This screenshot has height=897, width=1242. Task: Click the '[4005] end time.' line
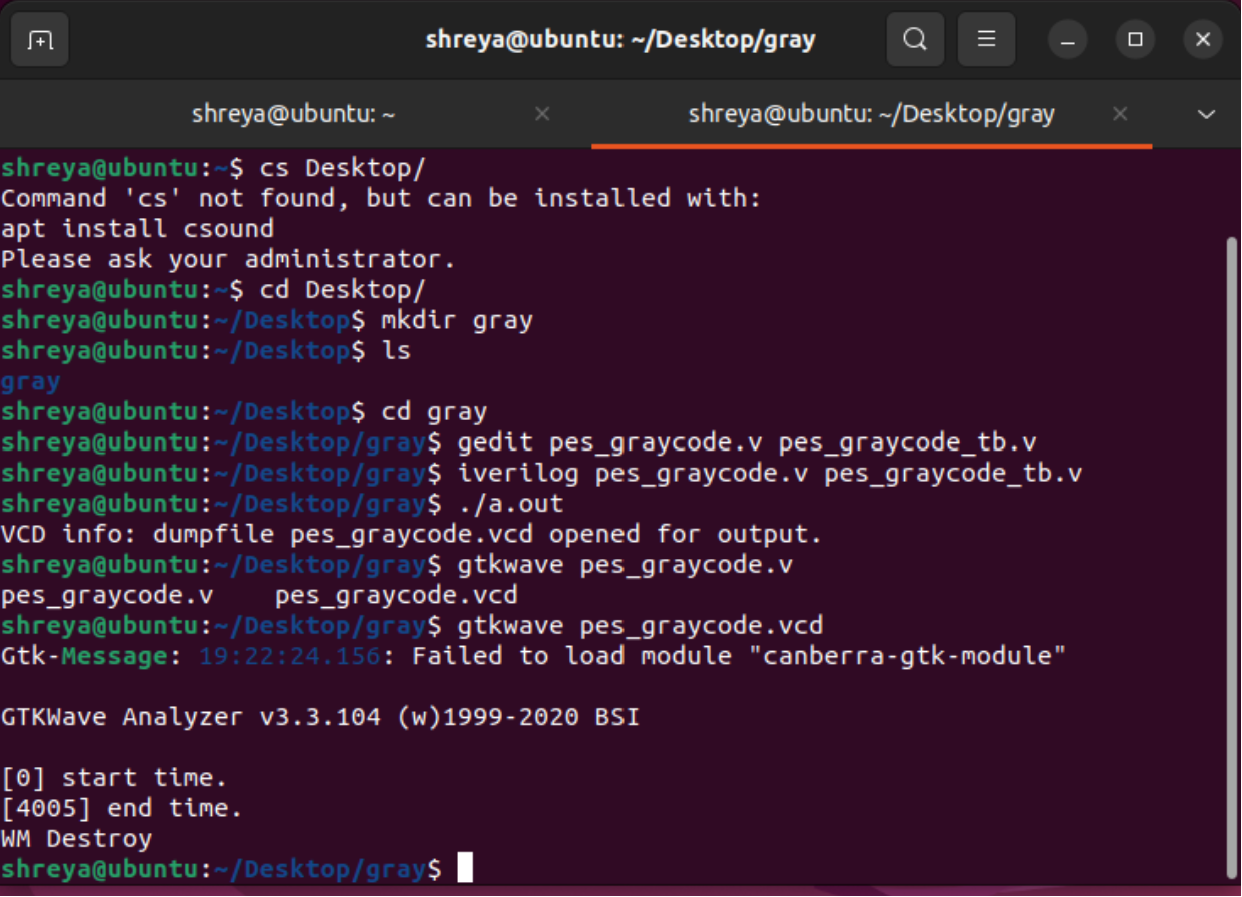coord(122,808)
